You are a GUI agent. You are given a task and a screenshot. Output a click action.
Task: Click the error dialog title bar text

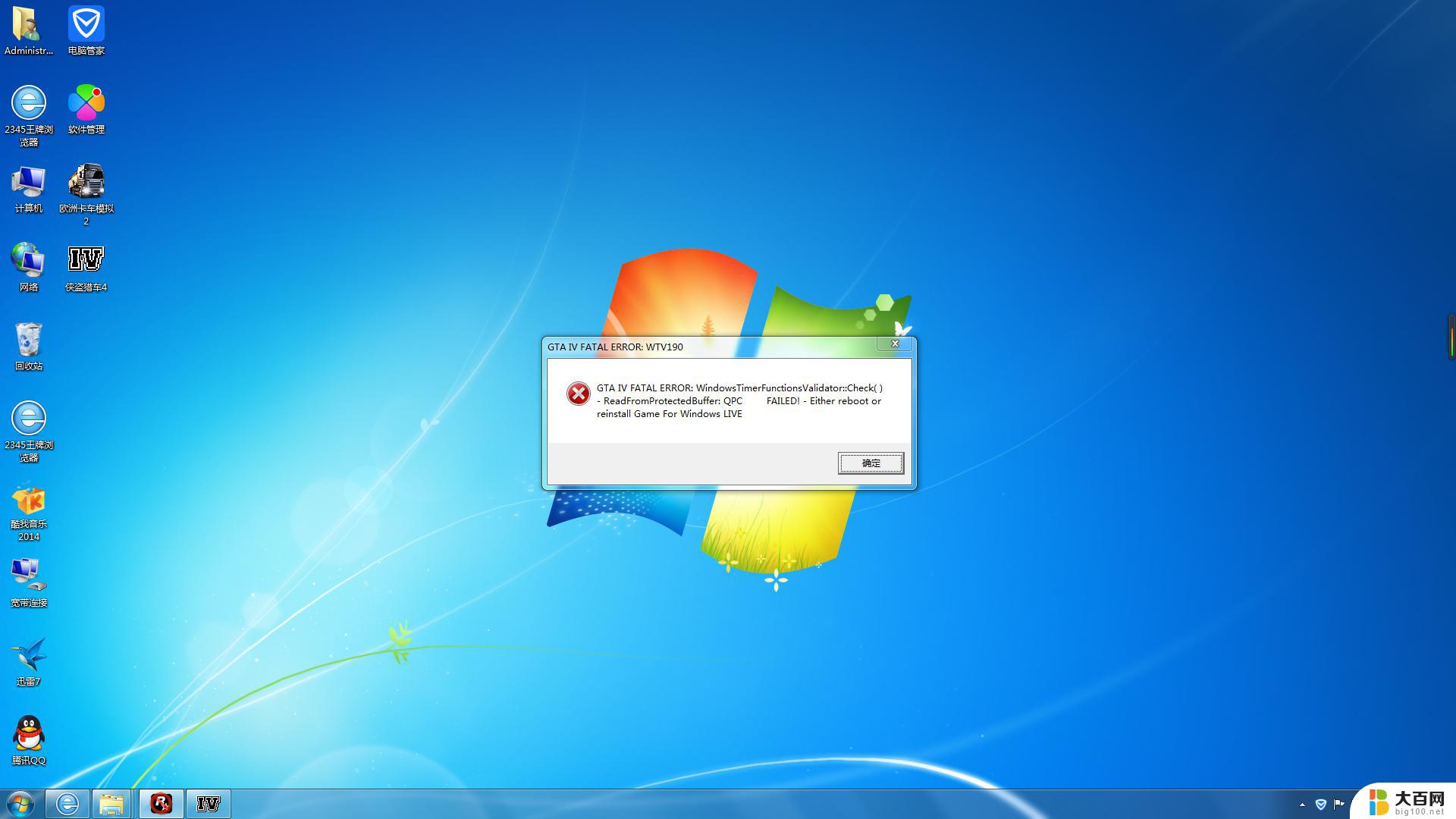615,347
